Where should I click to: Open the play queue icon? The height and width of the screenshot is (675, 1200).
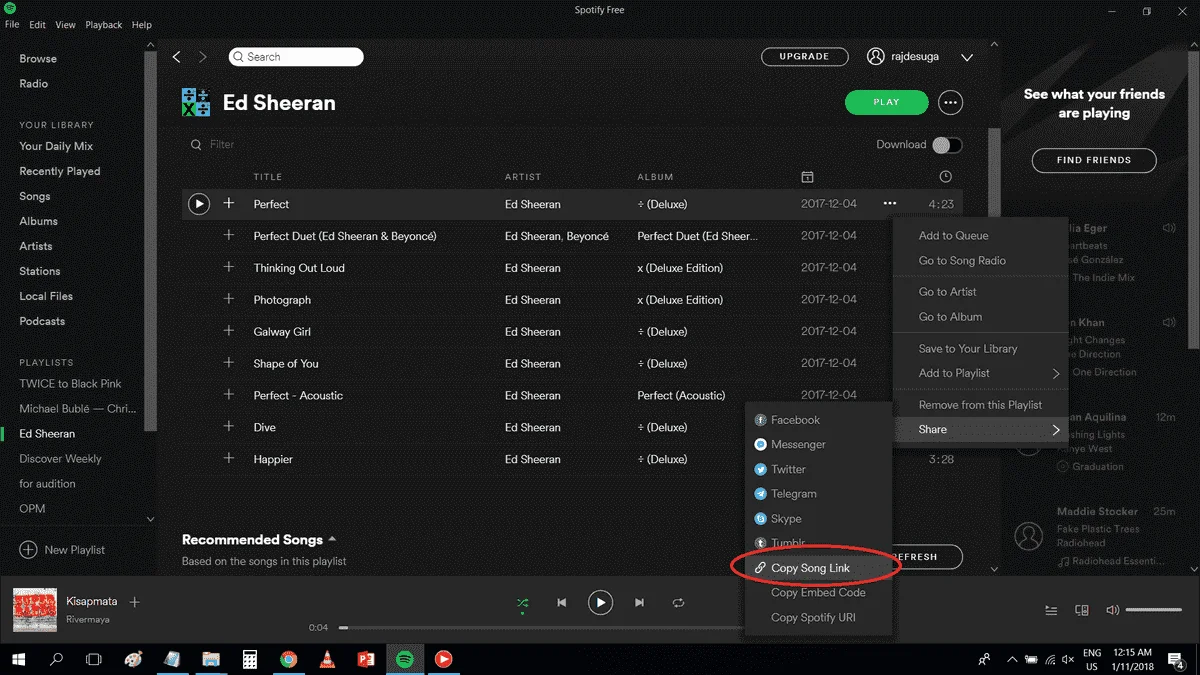click(1051, 610)
